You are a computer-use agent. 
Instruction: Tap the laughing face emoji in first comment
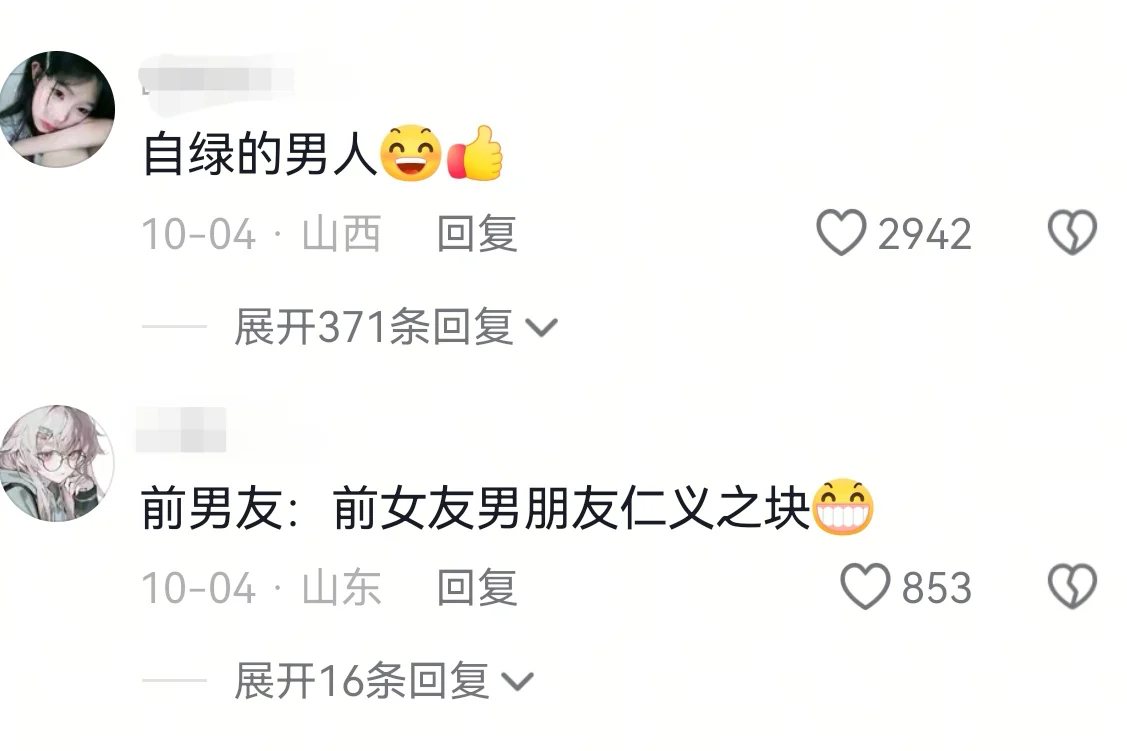[x=410, y=153]
